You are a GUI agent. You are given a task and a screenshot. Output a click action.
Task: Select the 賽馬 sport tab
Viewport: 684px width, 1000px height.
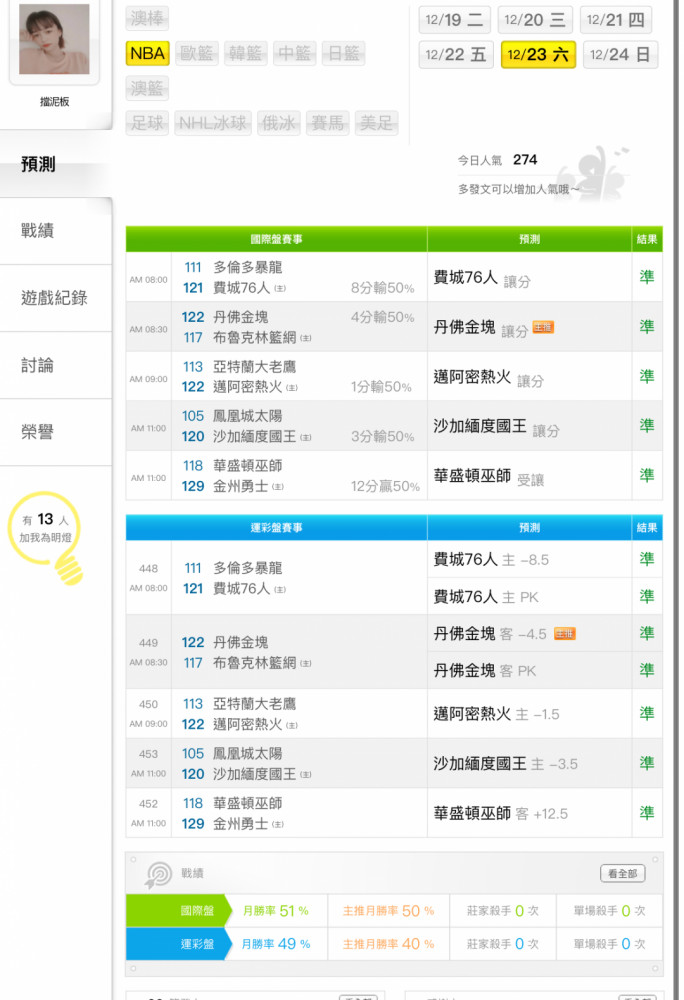pyautogui.click(x=328, y=122)
